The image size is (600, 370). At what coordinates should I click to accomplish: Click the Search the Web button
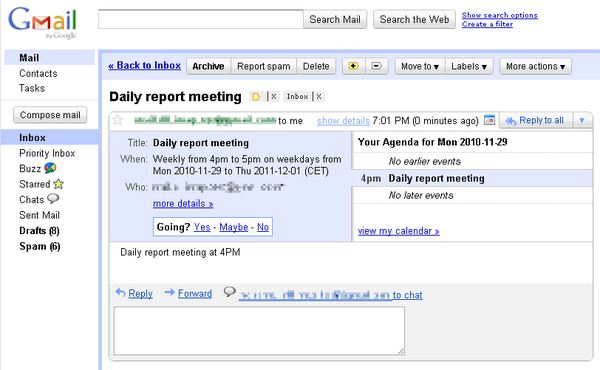pos(414,20)
